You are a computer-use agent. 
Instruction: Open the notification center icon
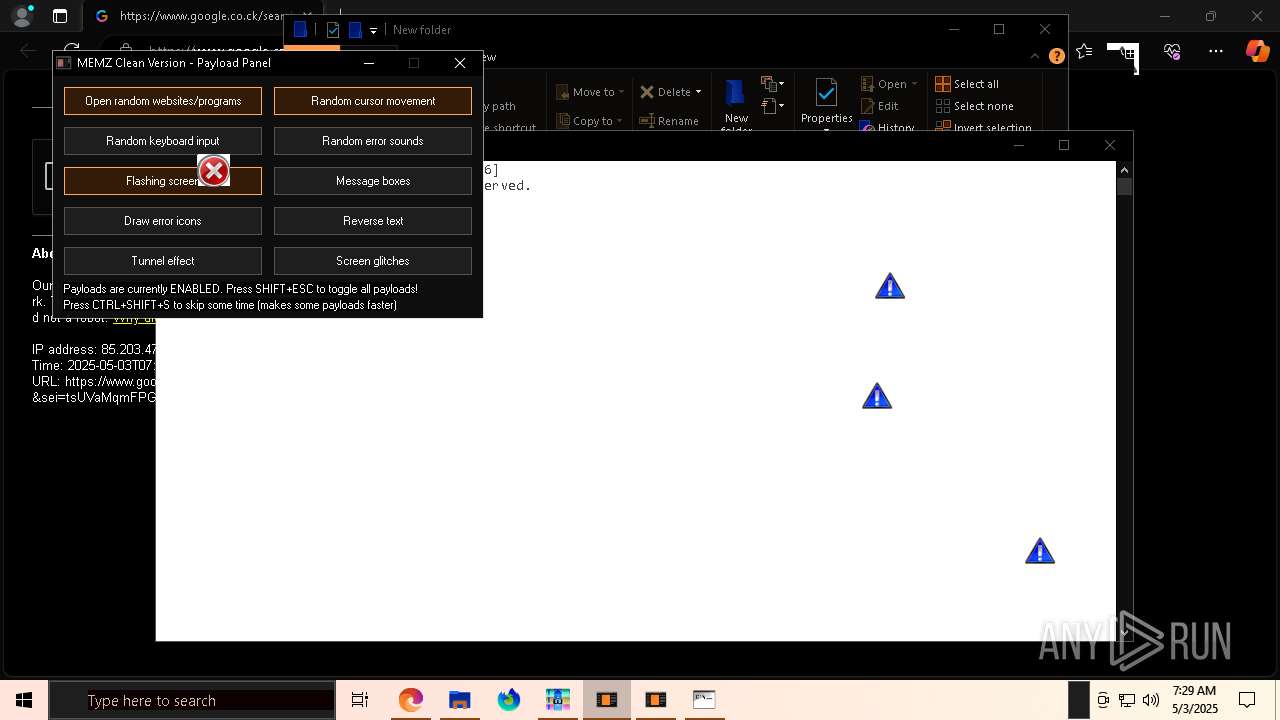coord(1247,700)
